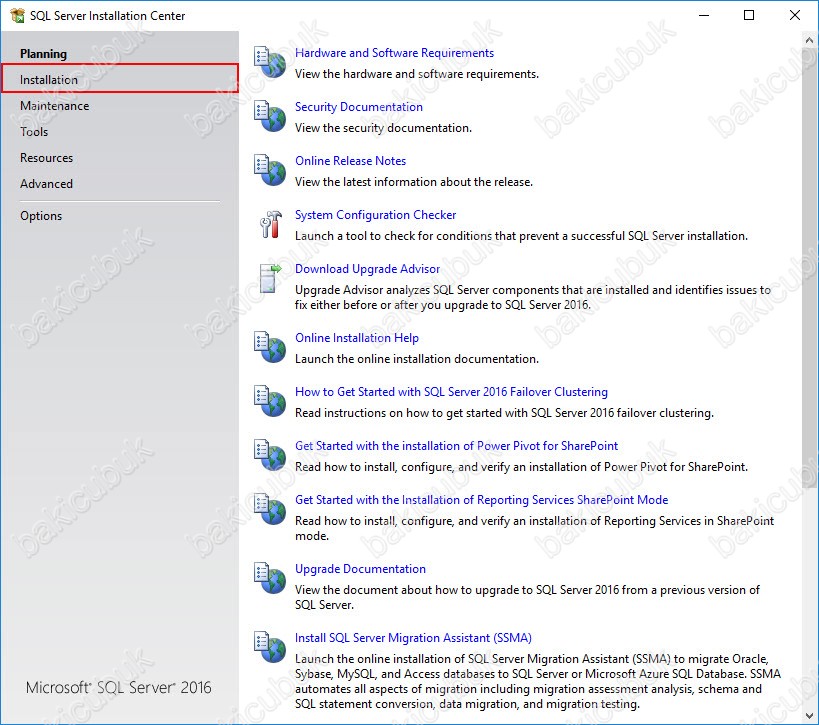Click the tools icon for System Configuration Checker
Viewport: 819px width, 725px height.
[x=271, y=224]
